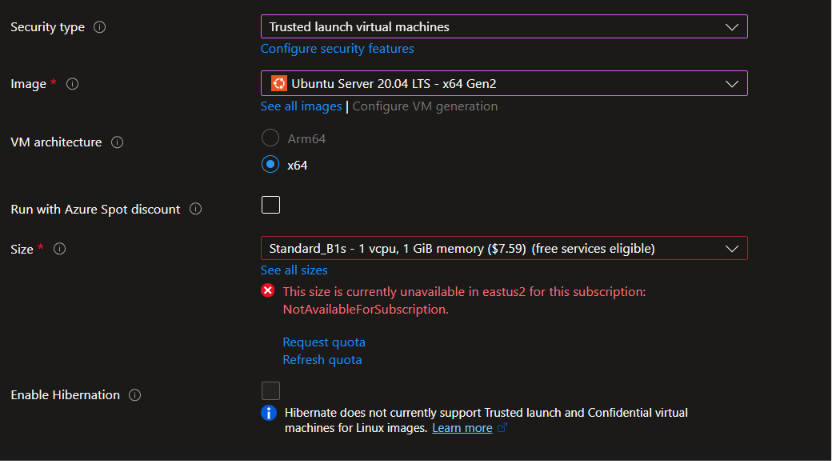This screenshot has height=461, width=832.
Task: Click the Image field info icon
Action: [72, 84]
